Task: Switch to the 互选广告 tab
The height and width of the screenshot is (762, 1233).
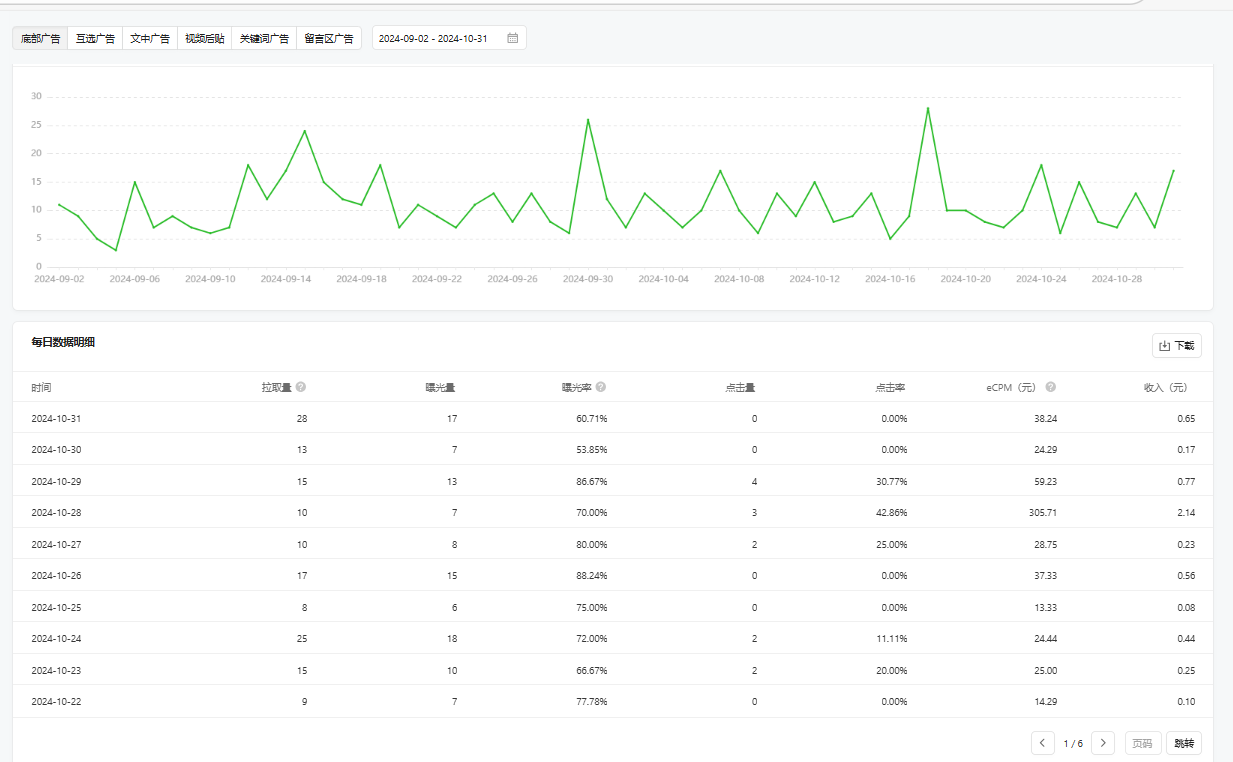Action: (95, 39)
